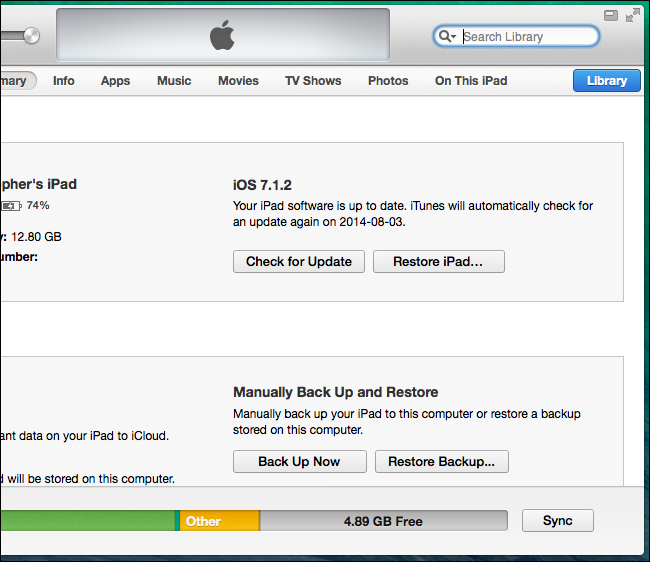650x562 pixels.
Task: Enter full screen using the arrows icon
Action: pos(633,15)
